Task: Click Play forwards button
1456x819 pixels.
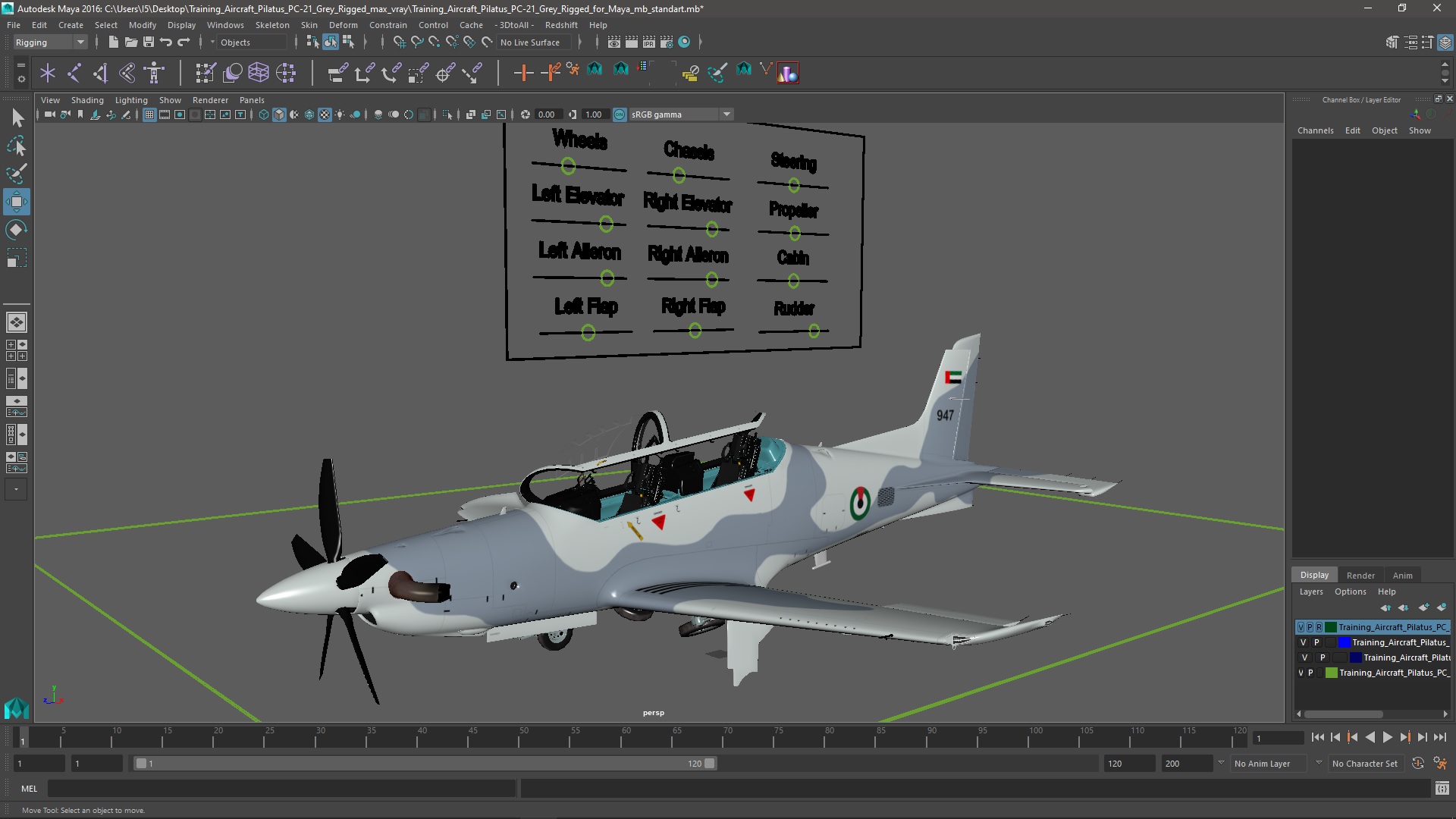Action: 1387,737
